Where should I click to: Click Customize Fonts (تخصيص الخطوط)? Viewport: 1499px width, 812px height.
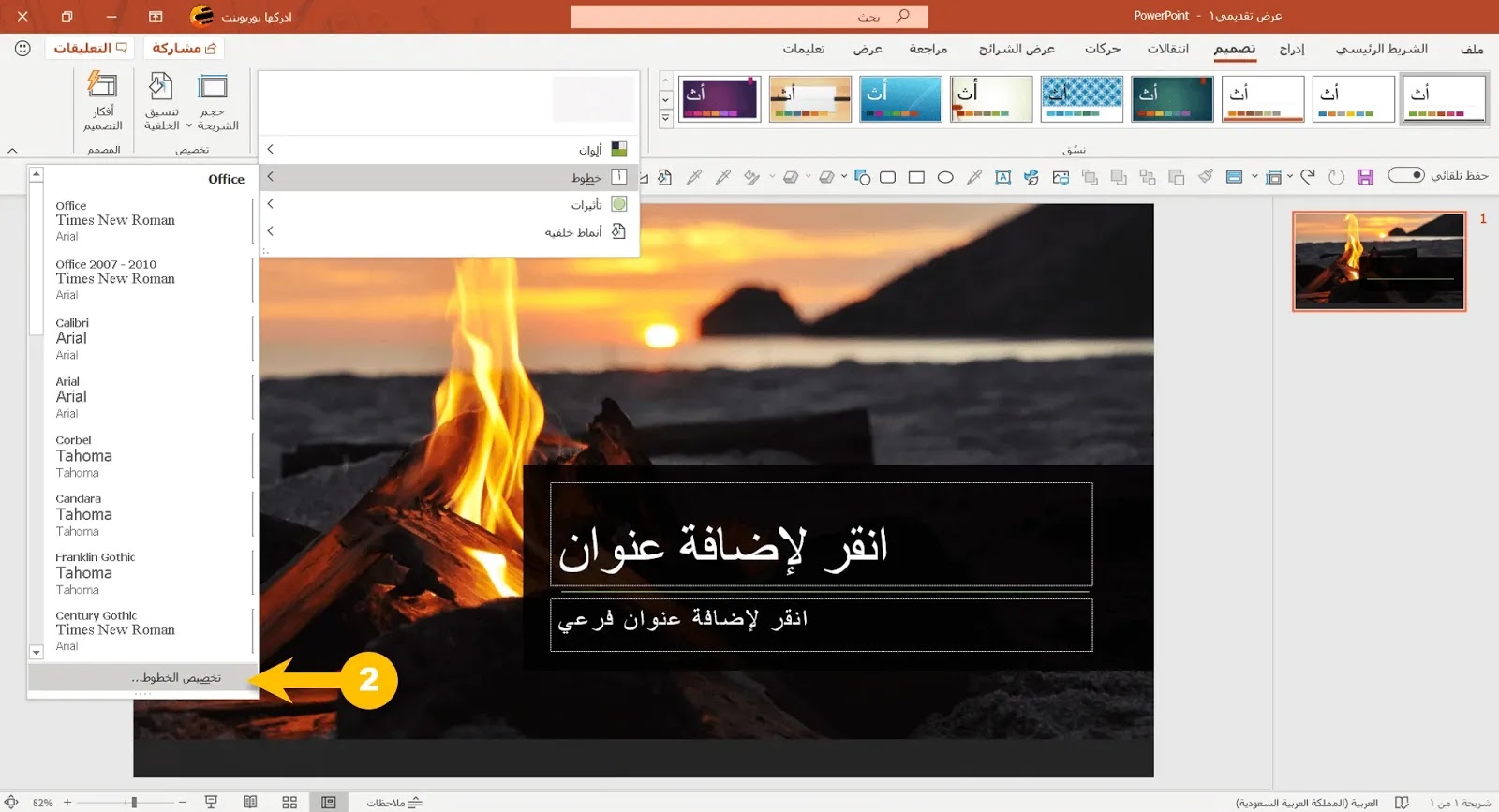(142, 677)
